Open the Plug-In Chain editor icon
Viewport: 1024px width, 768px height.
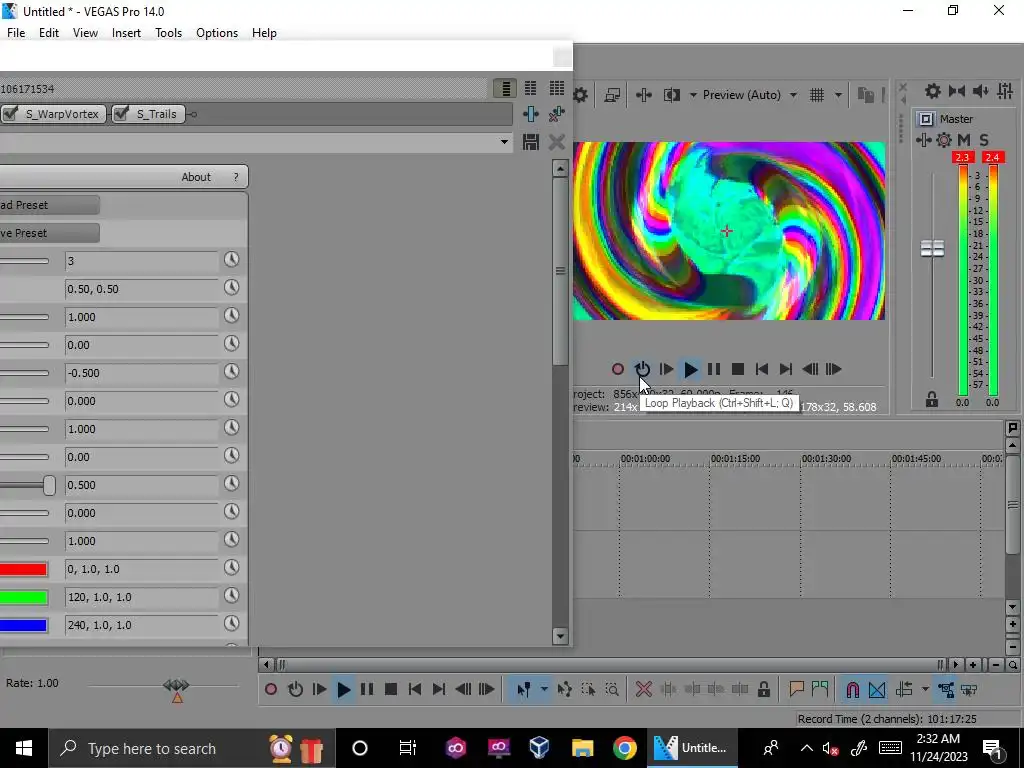tap(530, 114)
